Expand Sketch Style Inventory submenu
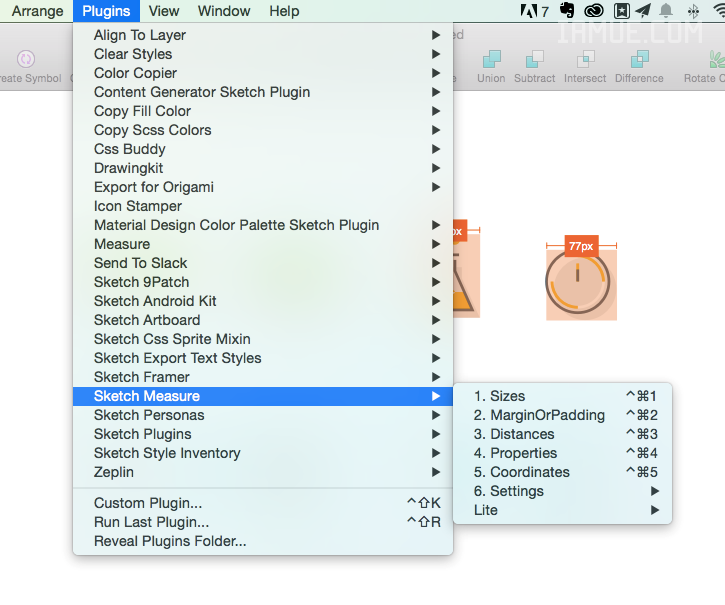The height and width of the screenshot is (605, 725). tap(263, 453)
